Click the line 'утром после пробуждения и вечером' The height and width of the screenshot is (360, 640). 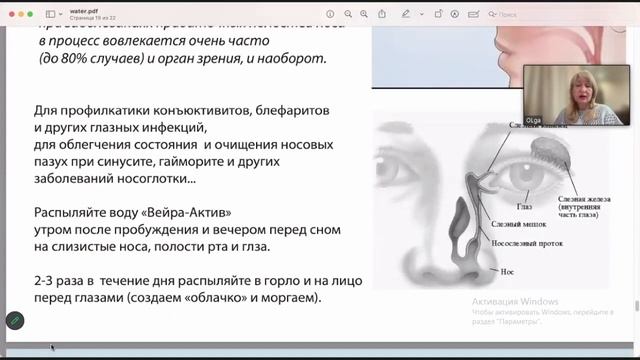(187, 230)
